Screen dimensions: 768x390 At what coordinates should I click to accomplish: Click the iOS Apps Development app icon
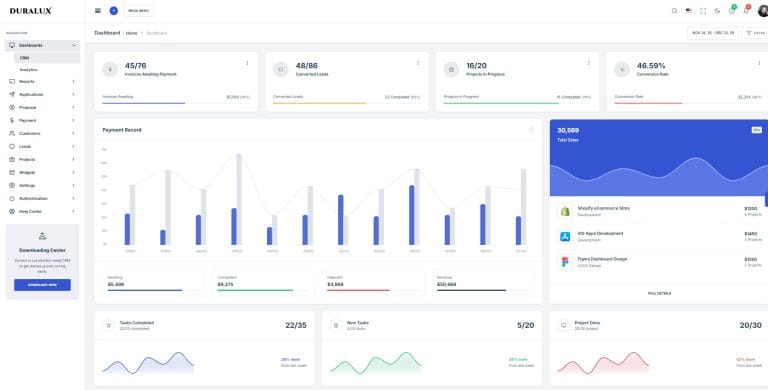(x=565, y=237)
